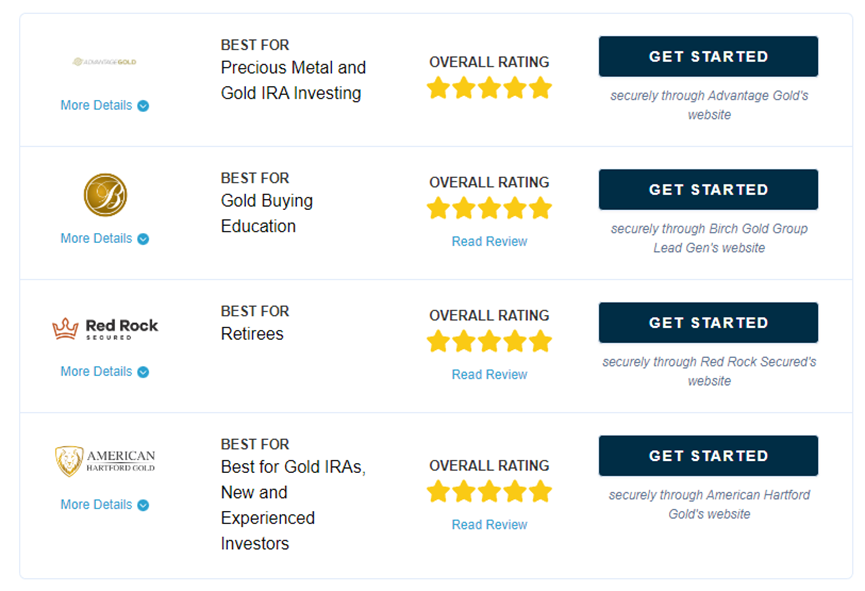Viewport: 865px width, 591px height.
Task: Click the Birch Gold Group logo
Action: 105,195
